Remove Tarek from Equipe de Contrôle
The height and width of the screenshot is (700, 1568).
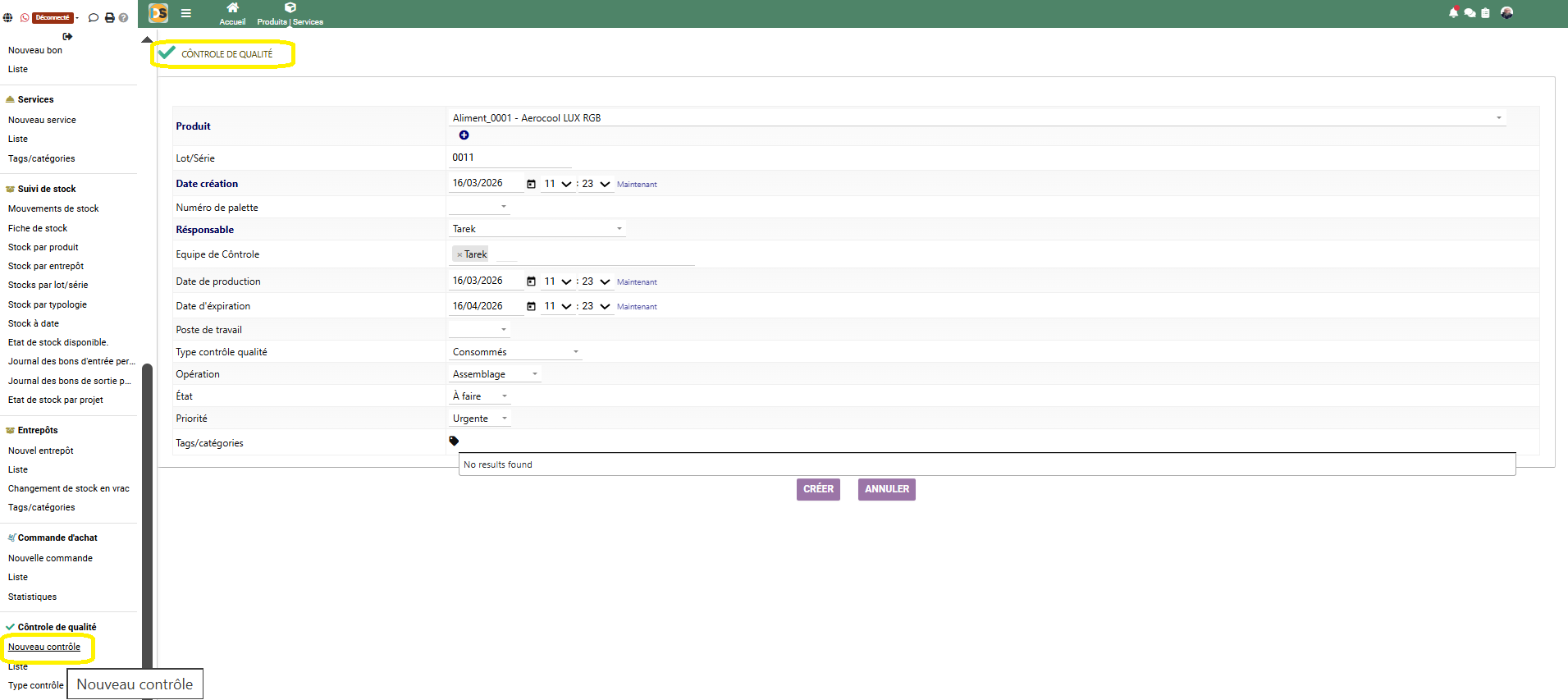pos(459,255)
